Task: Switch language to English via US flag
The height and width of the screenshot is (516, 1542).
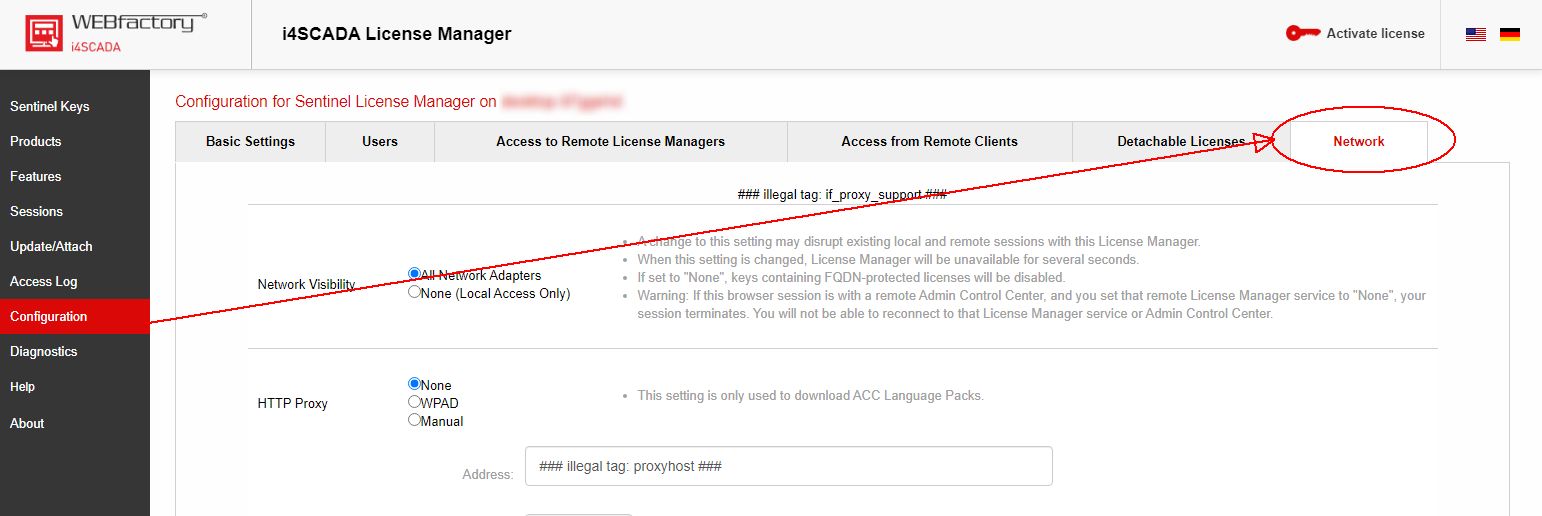Action: tap(1476, 34)
